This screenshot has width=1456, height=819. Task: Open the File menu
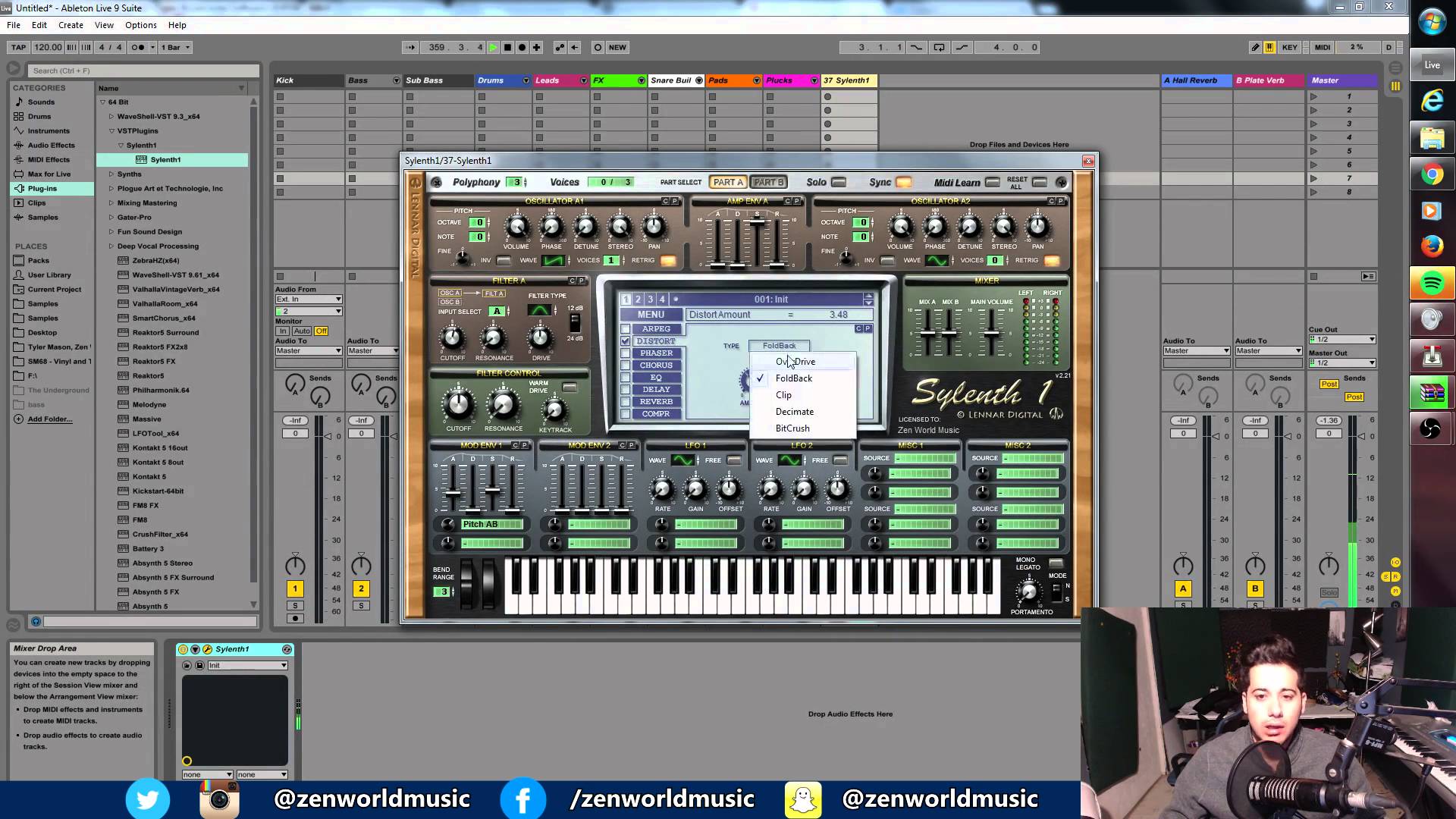pyautogui.click(x=14, y=25)
